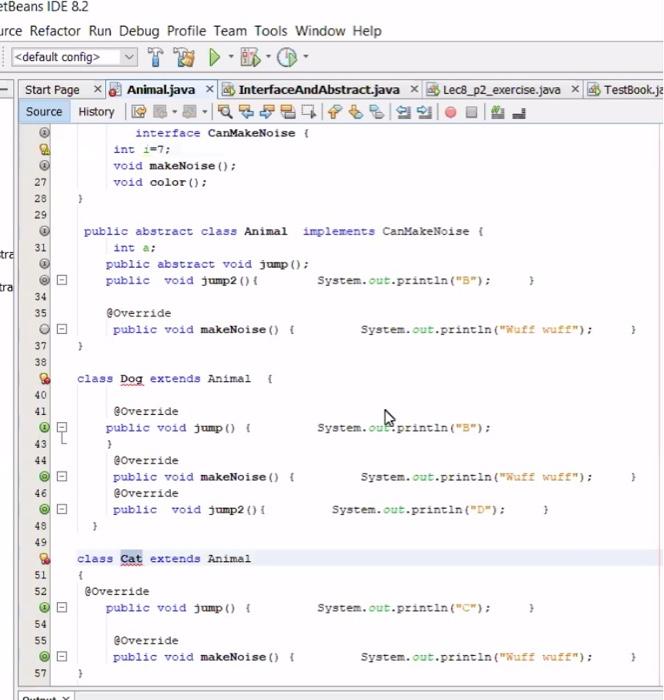This screenshot has width=664, height=700.
Task: Open the Run menu
Action: click(x=100, y=31)
